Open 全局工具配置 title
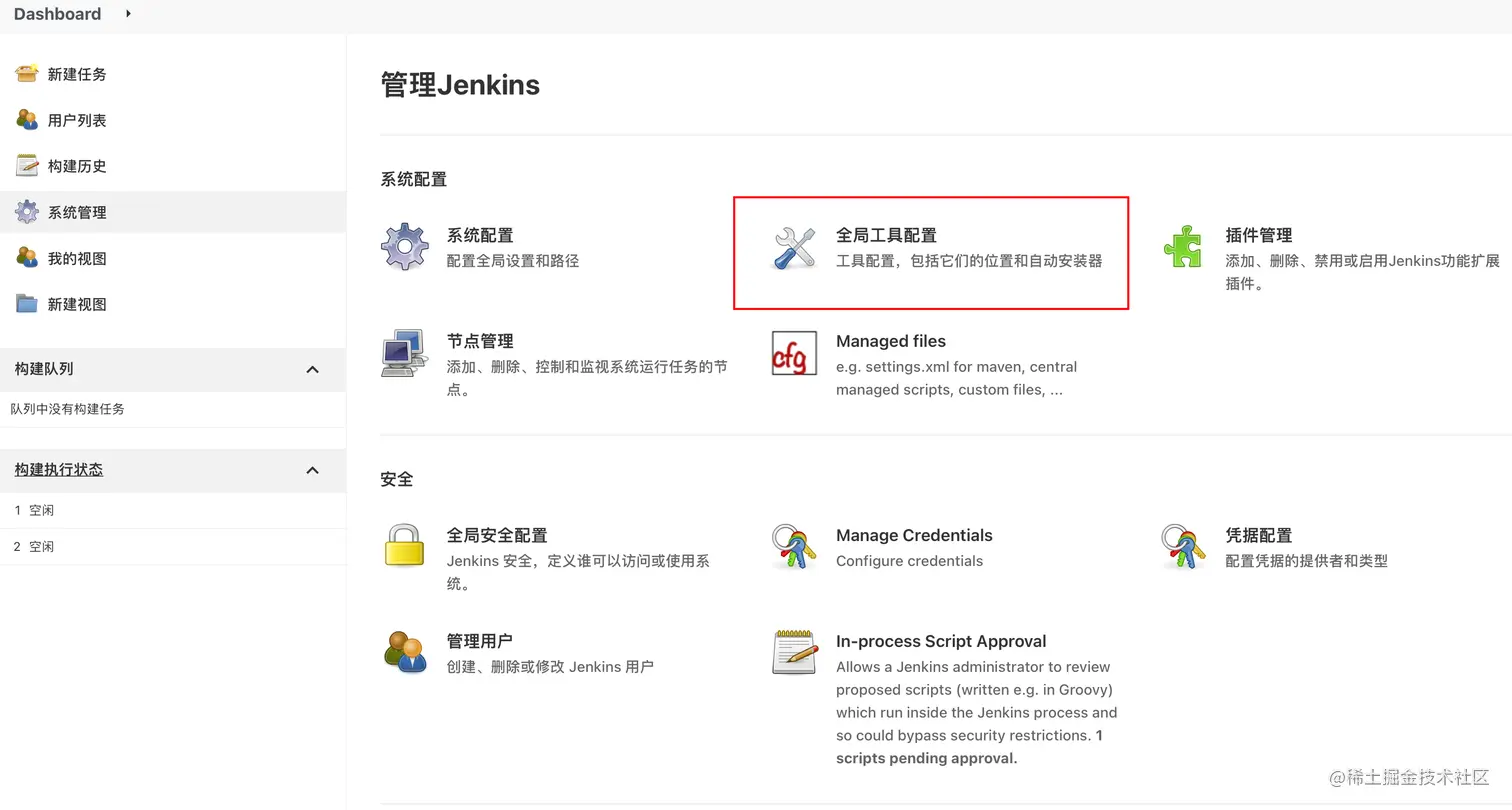Screen dimensions: 1512x810 tap(886, 235)
